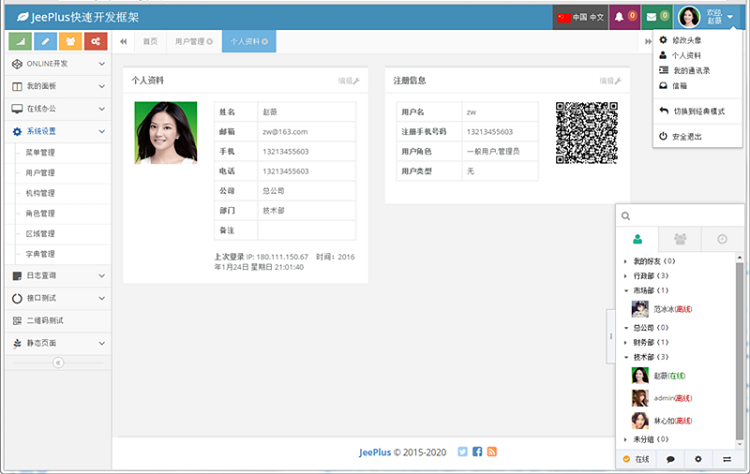Toggle the 在线 online status button
Image resolution: width=750 pixels, height=474 pixels.
636,459
